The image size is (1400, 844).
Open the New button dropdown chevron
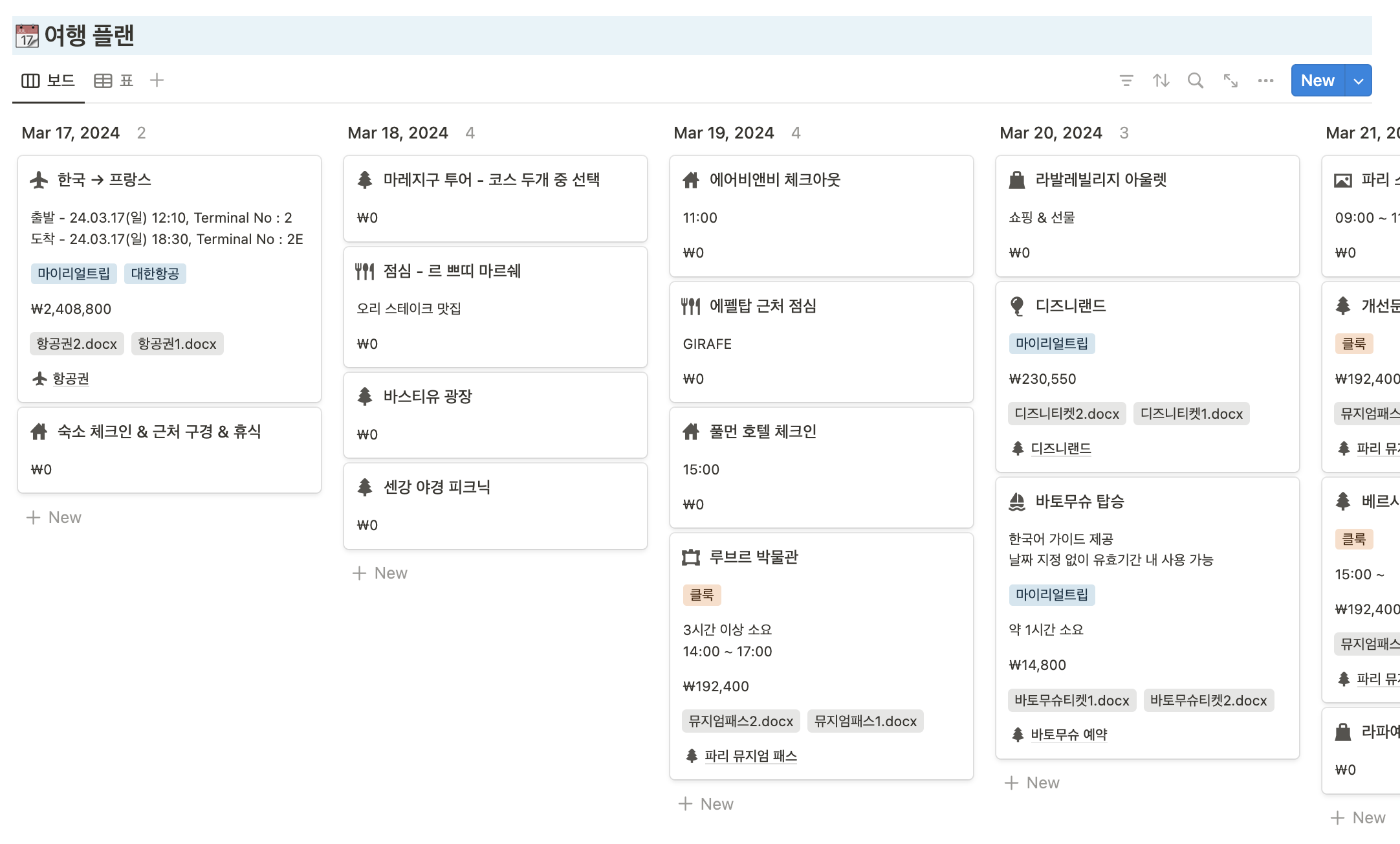(1358, 80)
